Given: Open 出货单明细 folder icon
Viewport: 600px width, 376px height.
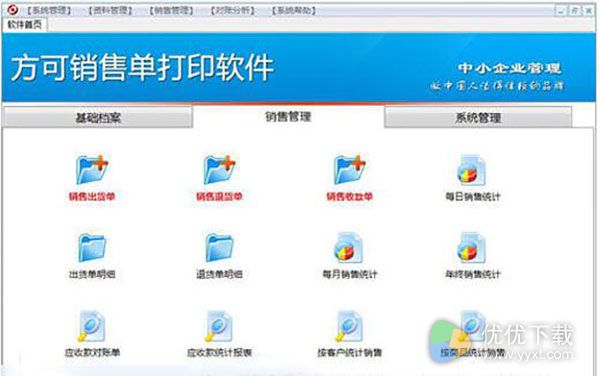Looking at the screenshot, I should (92, 247).
